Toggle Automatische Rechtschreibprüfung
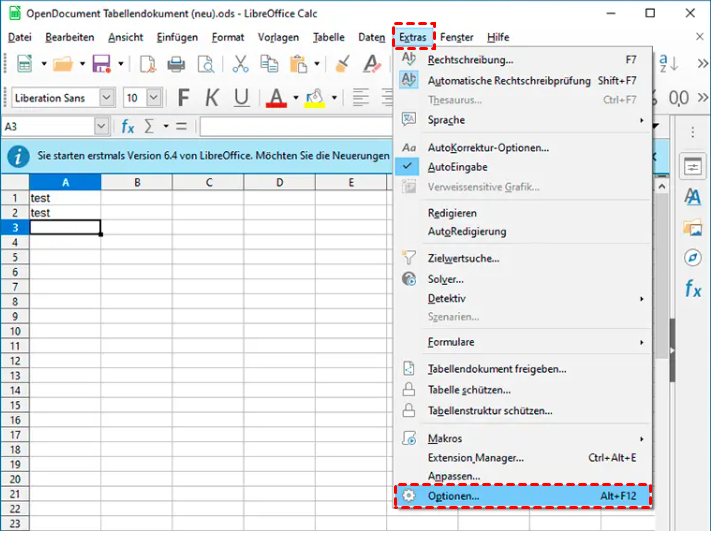The image size is (711, 533). click(x=523, y=81)
